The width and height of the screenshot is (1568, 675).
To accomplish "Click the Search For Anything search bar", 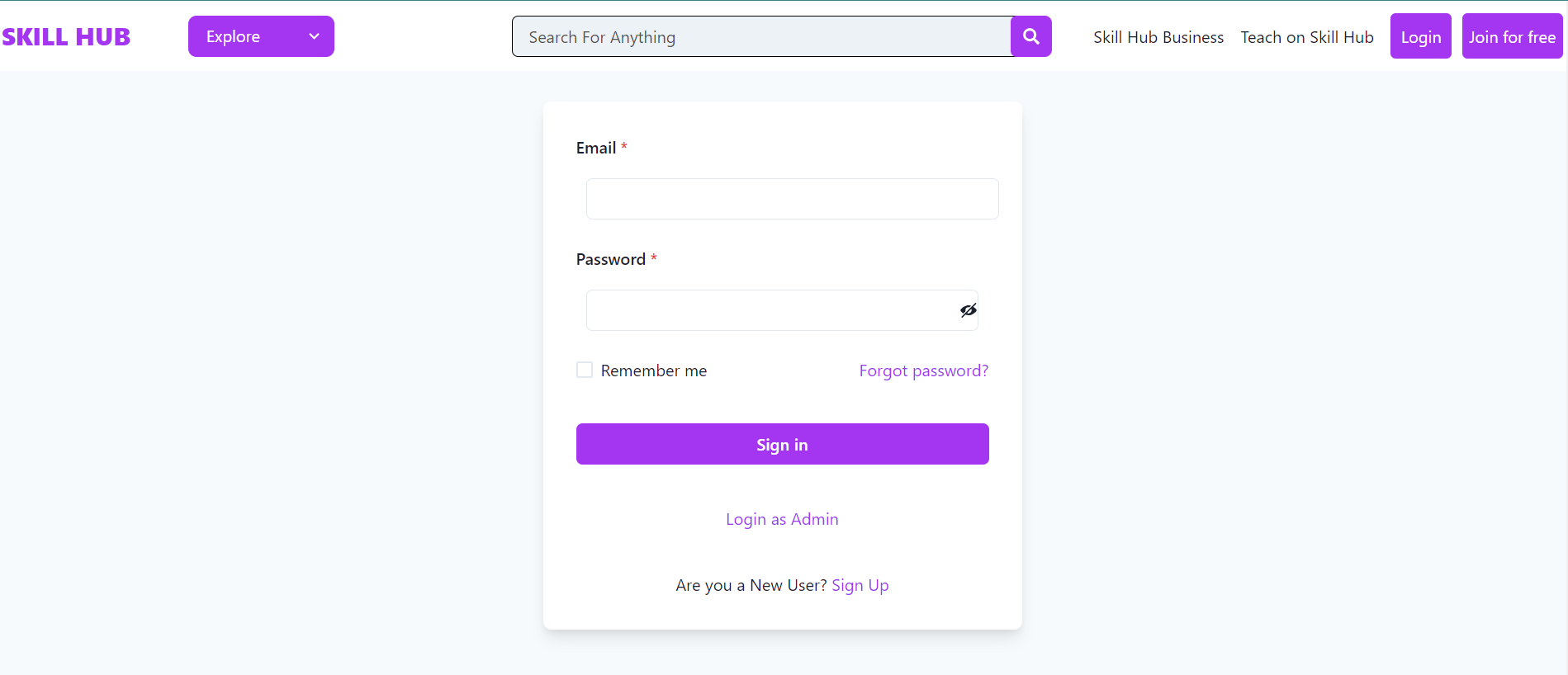I will (x=760, y=36).
